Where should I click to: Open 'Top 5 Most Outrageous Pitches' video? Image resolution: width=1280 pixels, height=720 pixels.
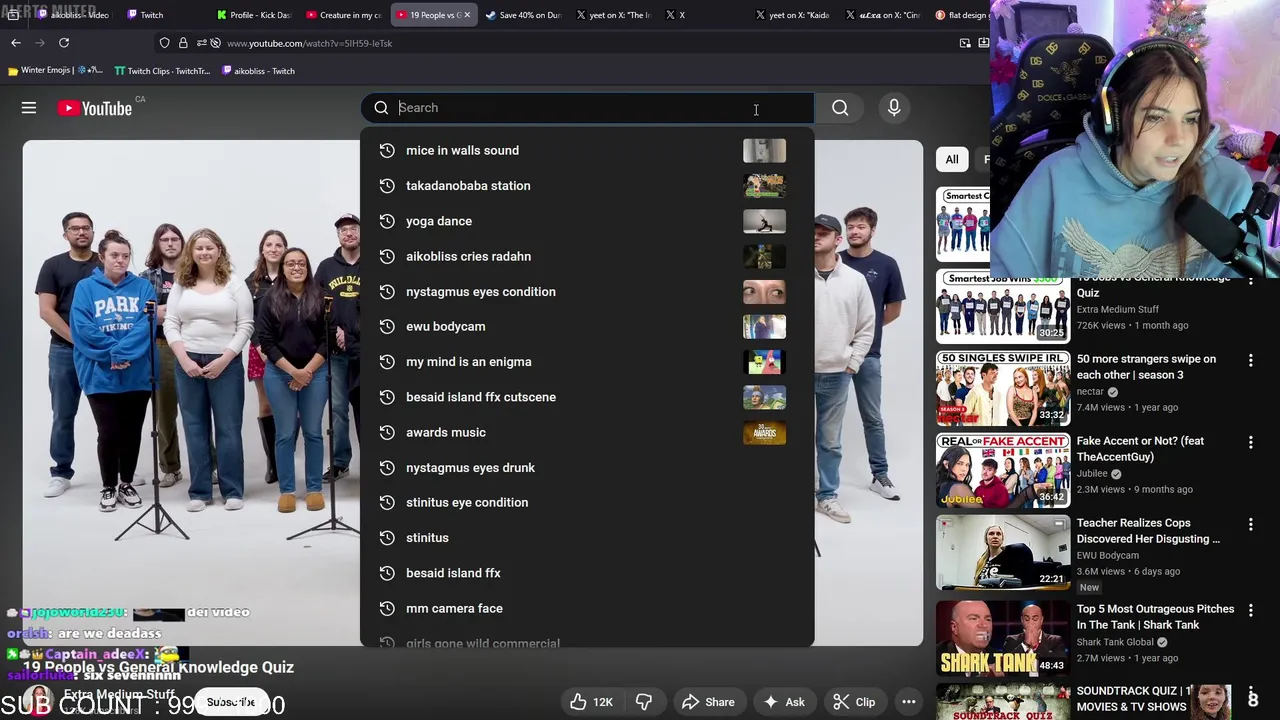[1155, 617]
